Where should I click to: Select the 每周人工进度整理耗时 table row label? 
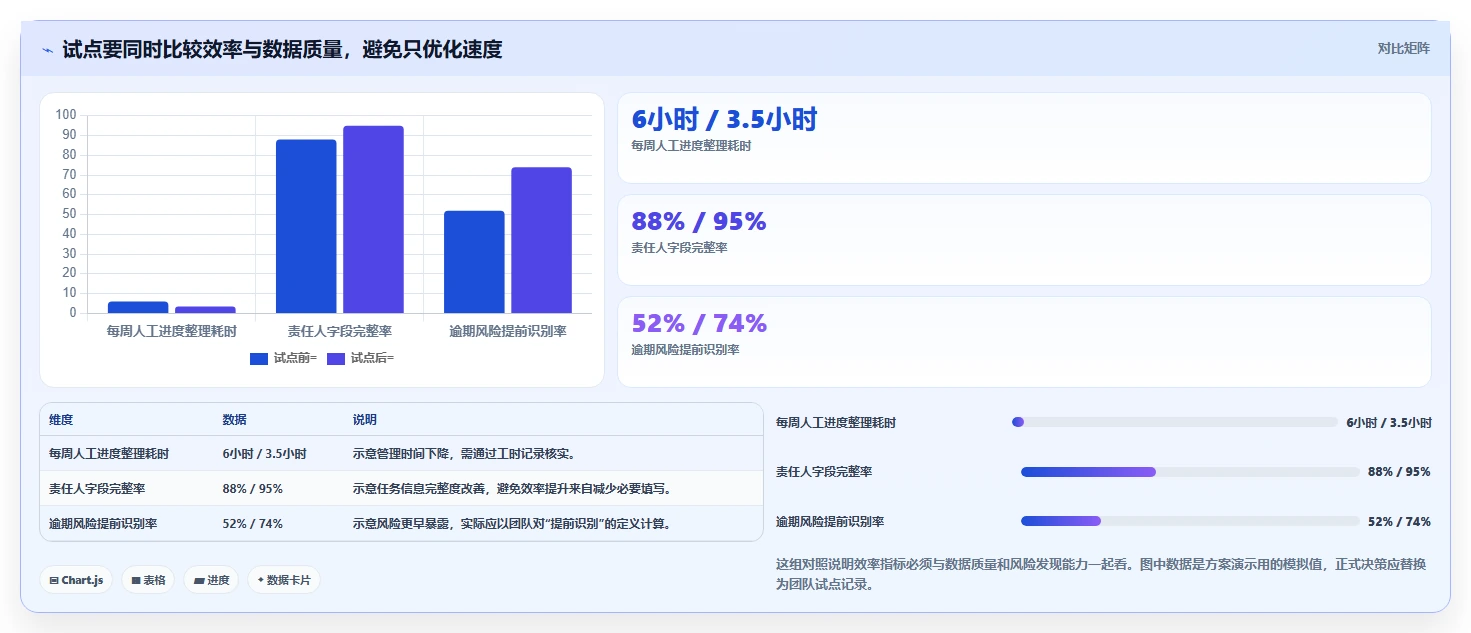coord(109,454)
